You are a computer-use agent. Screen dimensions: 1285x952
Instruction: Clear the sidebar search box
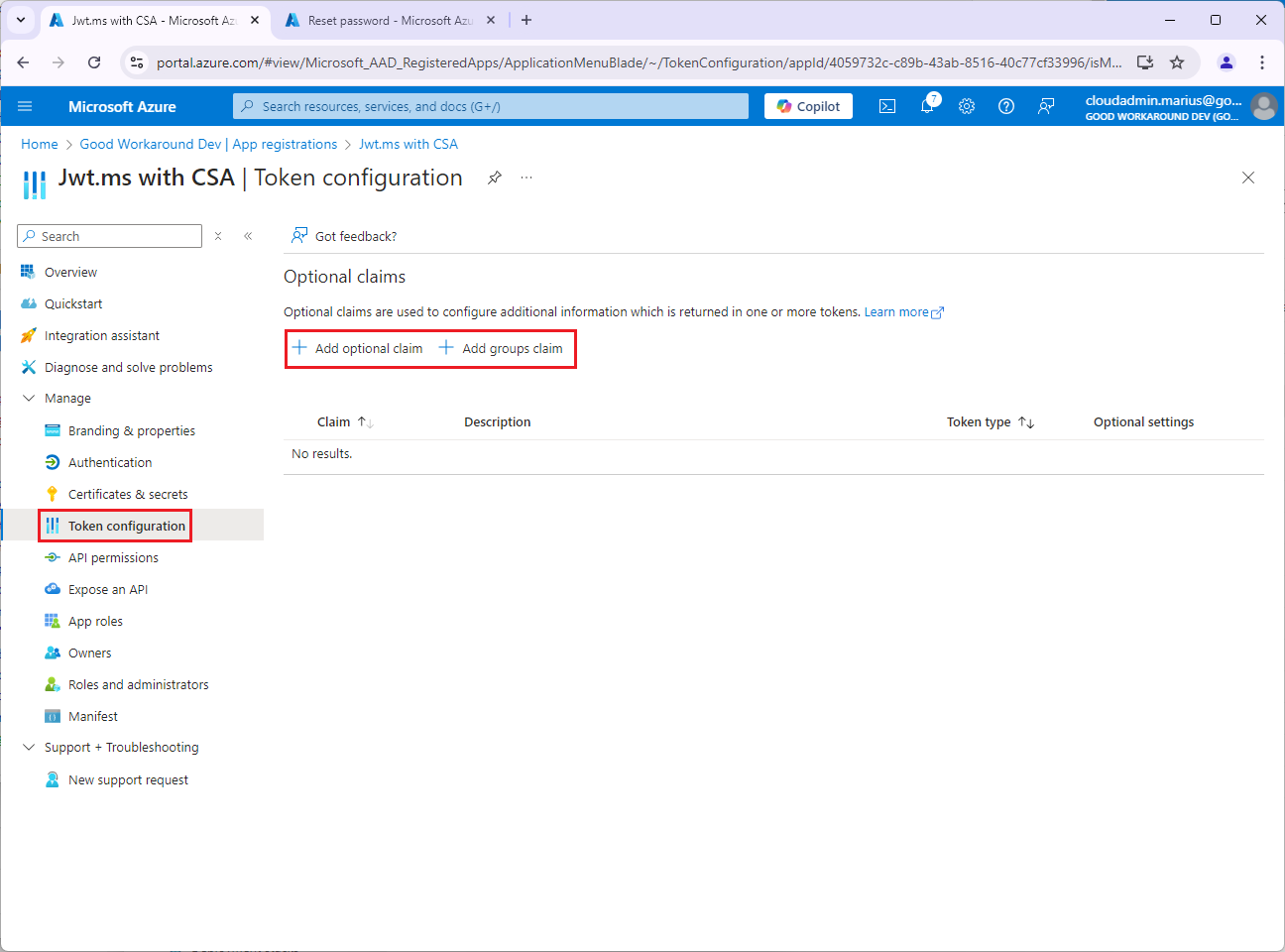218,236
